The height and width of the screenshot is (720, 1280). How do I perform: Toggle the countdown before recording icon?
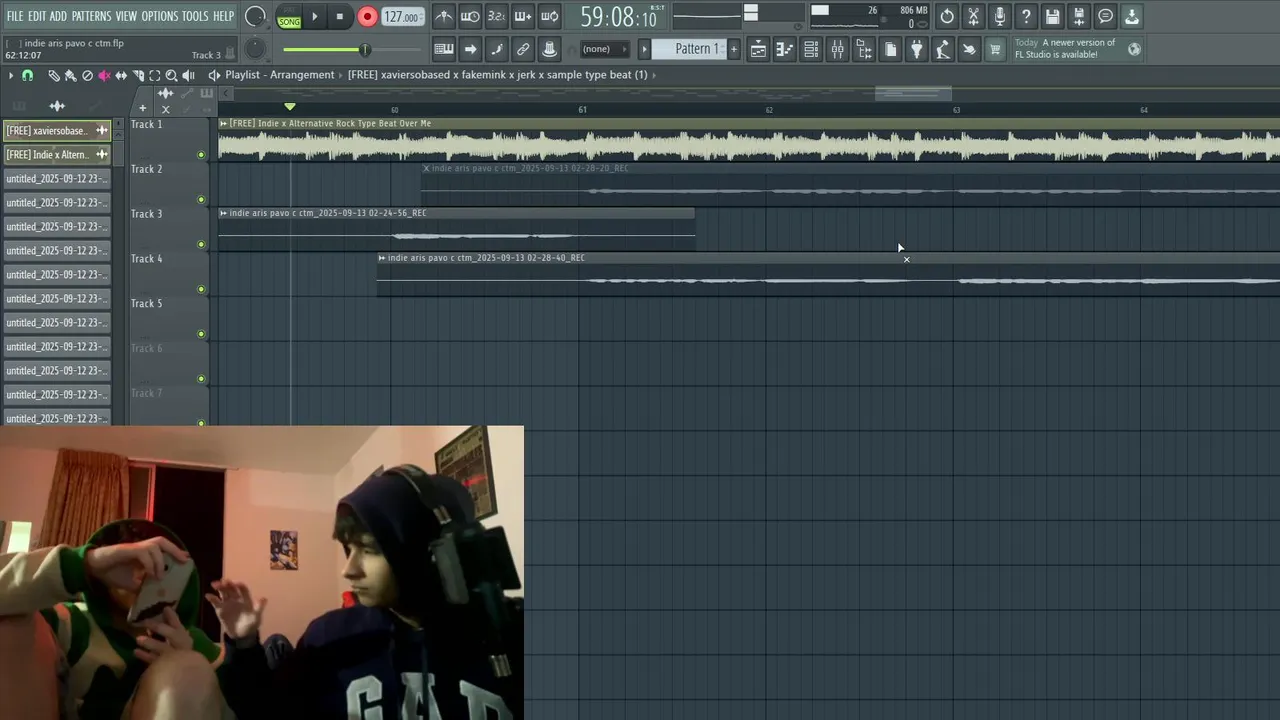click(x=496, y=17)
